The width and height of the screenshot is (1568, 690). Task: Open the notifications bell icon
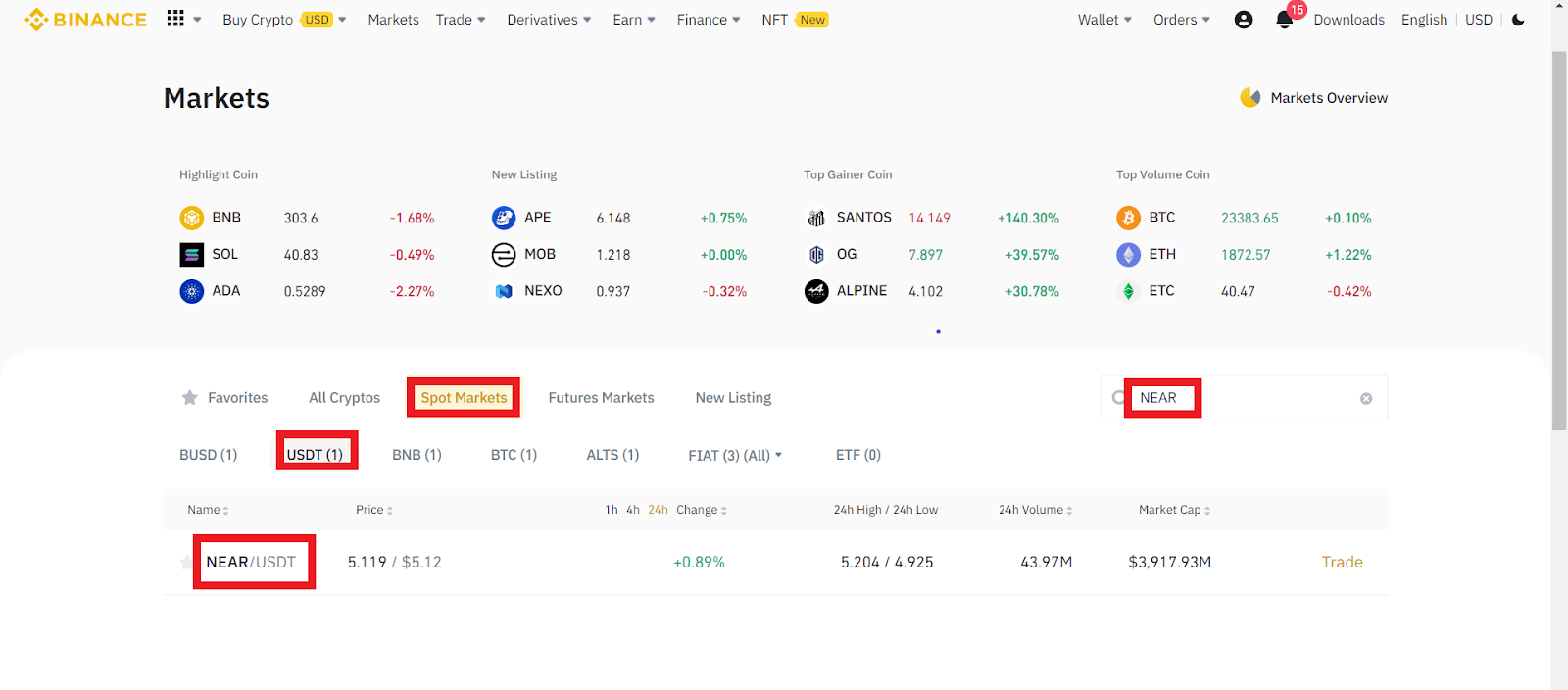point(1284,20)
